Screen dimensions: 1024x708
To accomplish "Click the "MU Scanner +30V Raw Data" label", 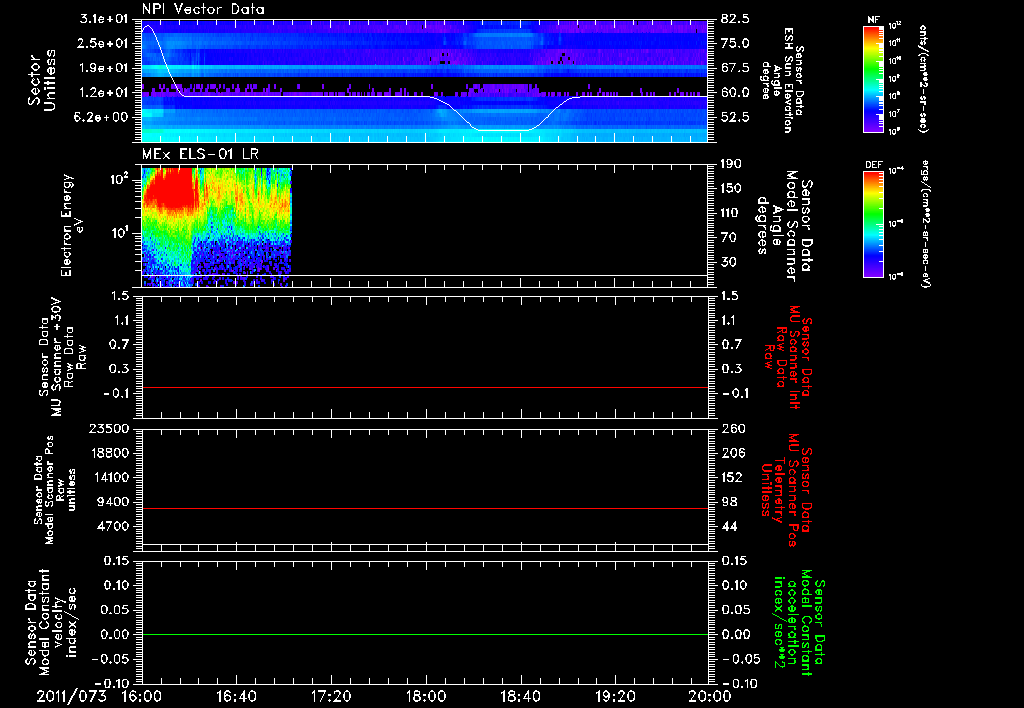I will pyautogui.click(x=62, y=357).
